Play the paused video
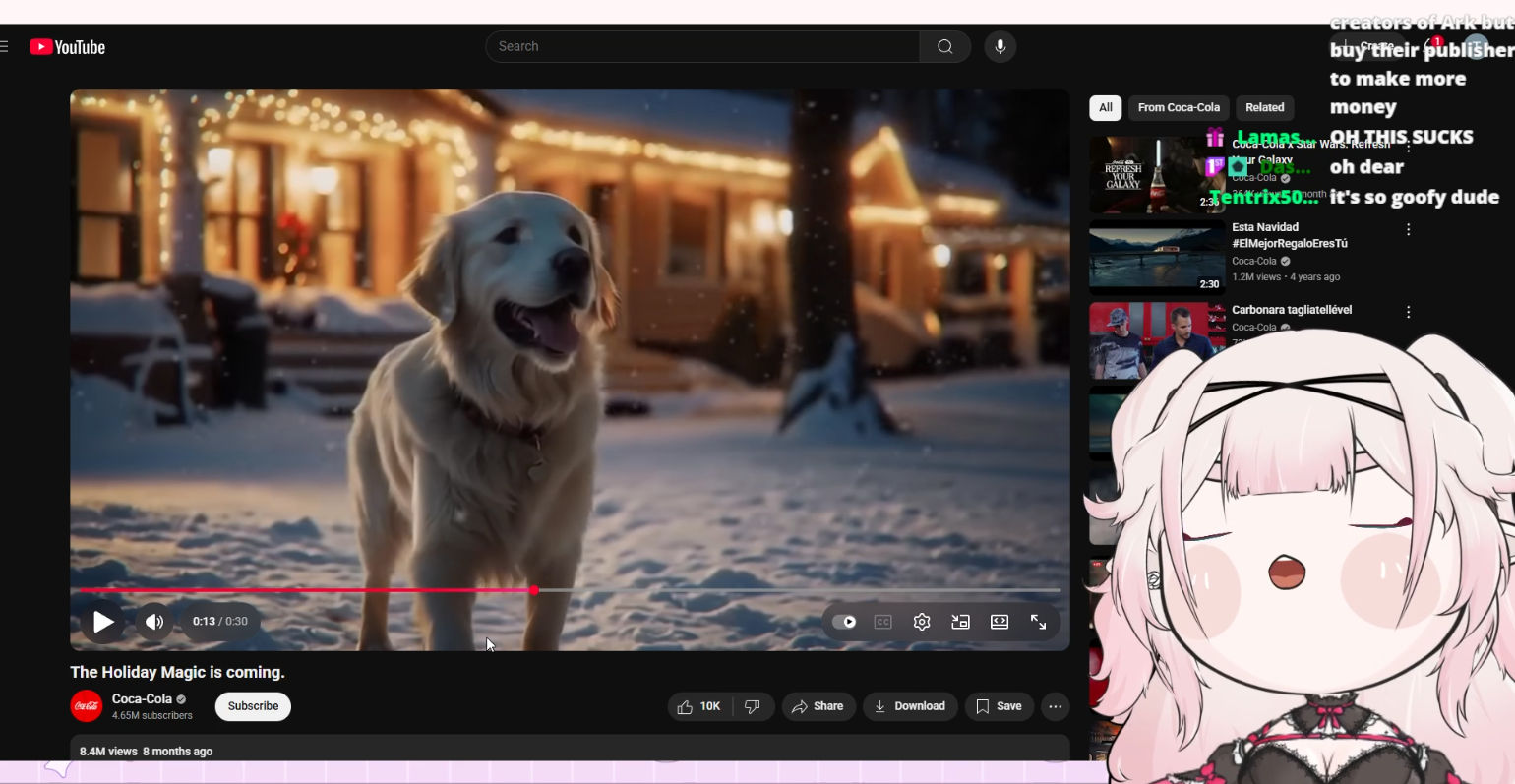Viewport: 1515px width, 784px height. point(103,622)
